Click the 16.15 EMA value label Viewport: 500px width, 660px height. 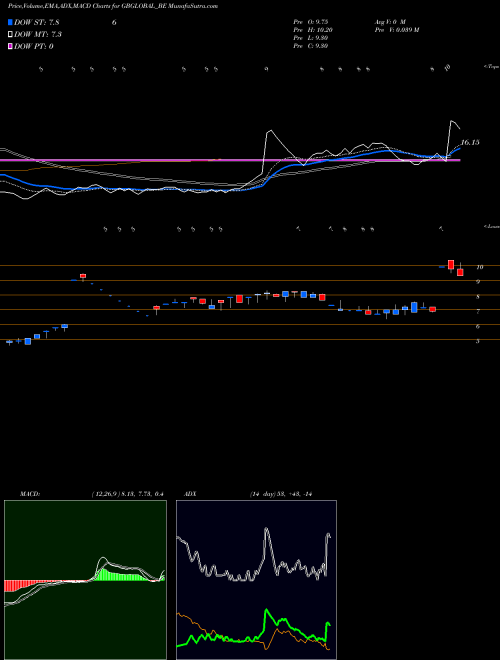[x=470, y=143]
